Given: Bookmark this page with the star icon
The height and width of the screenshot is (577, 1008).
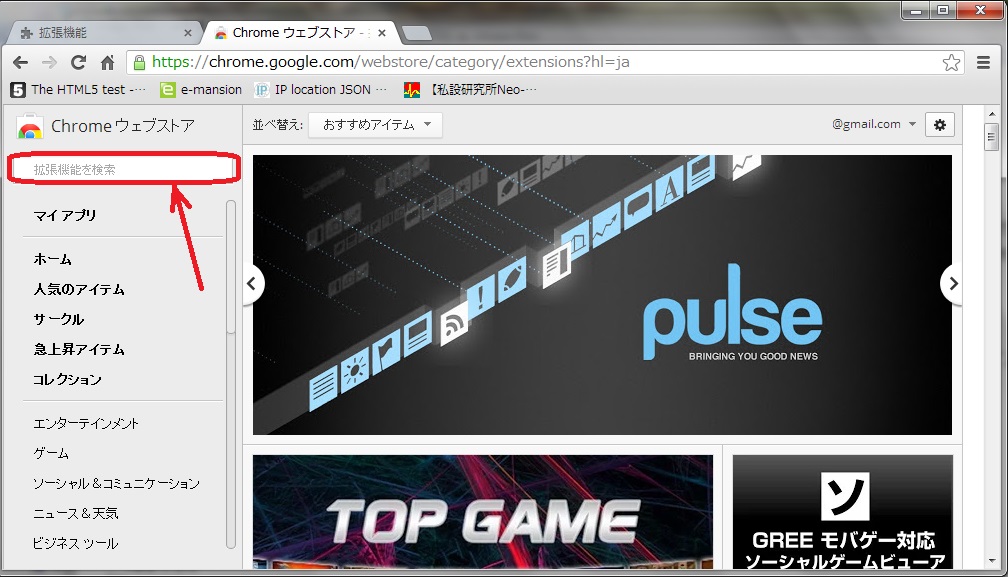Looking at the screenshot, I should (951, 62).
